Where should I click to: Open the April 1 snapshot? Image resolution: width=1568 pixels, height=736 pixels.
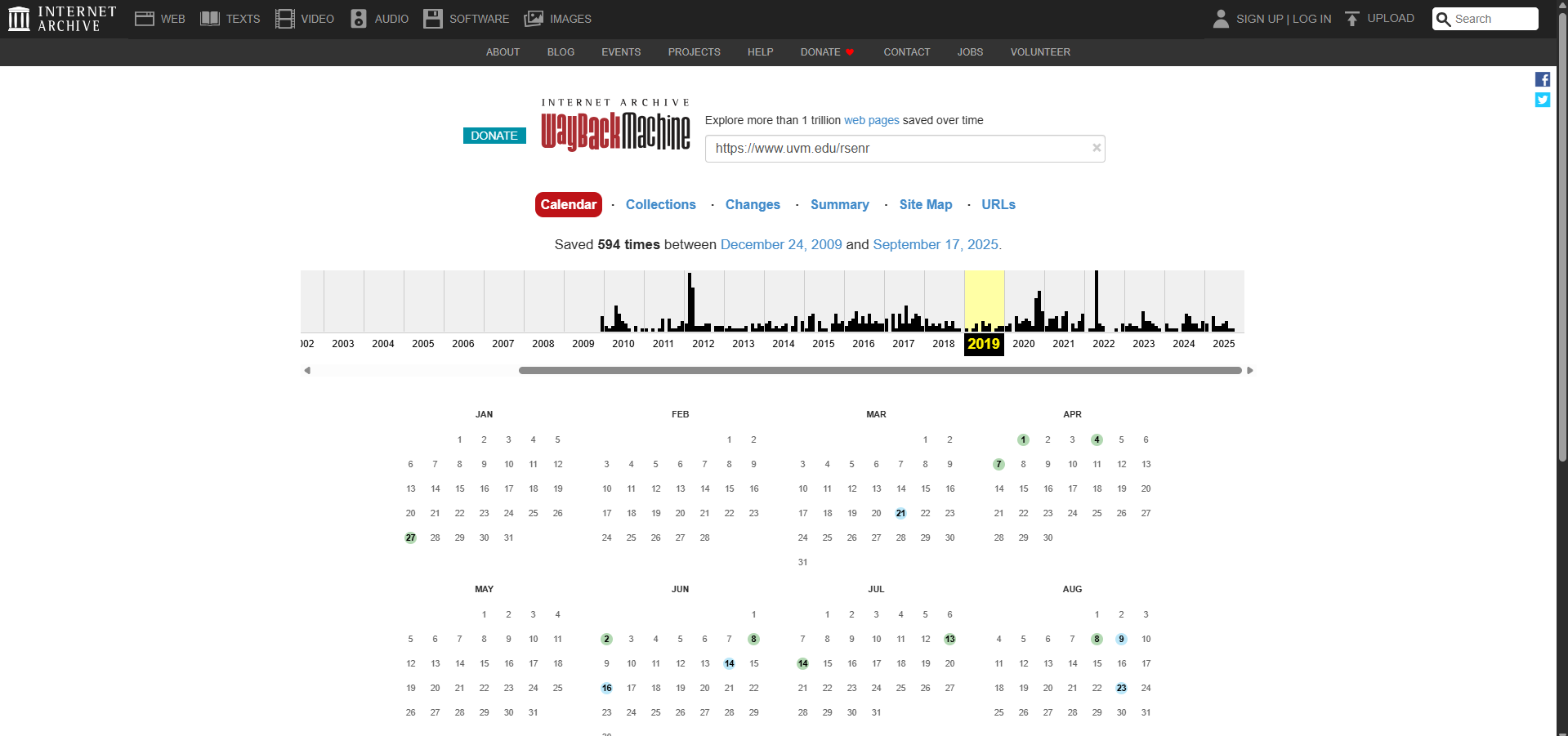1023,439
